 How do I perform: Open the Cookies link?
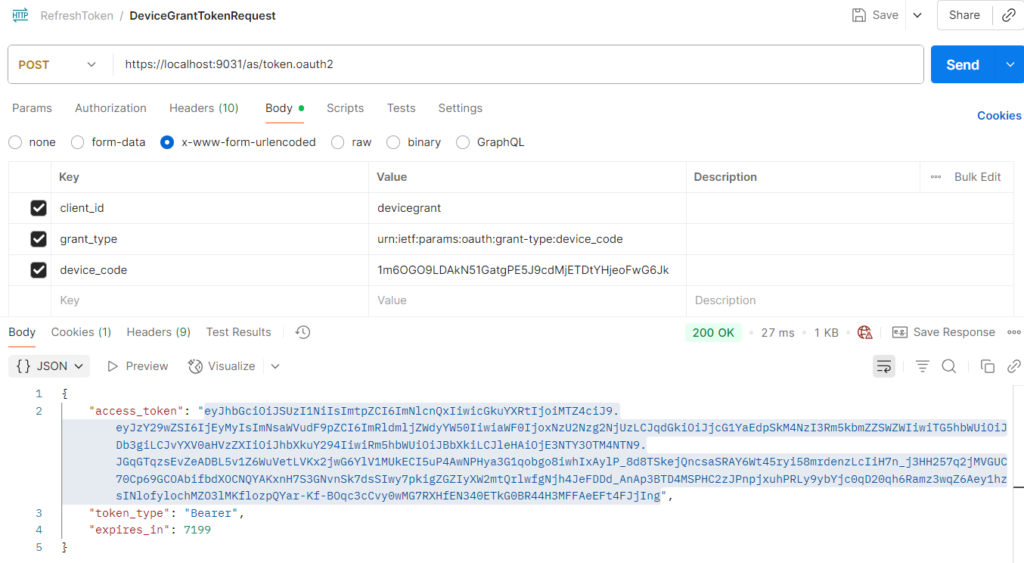pyautogui.click(x=999, y=116)
